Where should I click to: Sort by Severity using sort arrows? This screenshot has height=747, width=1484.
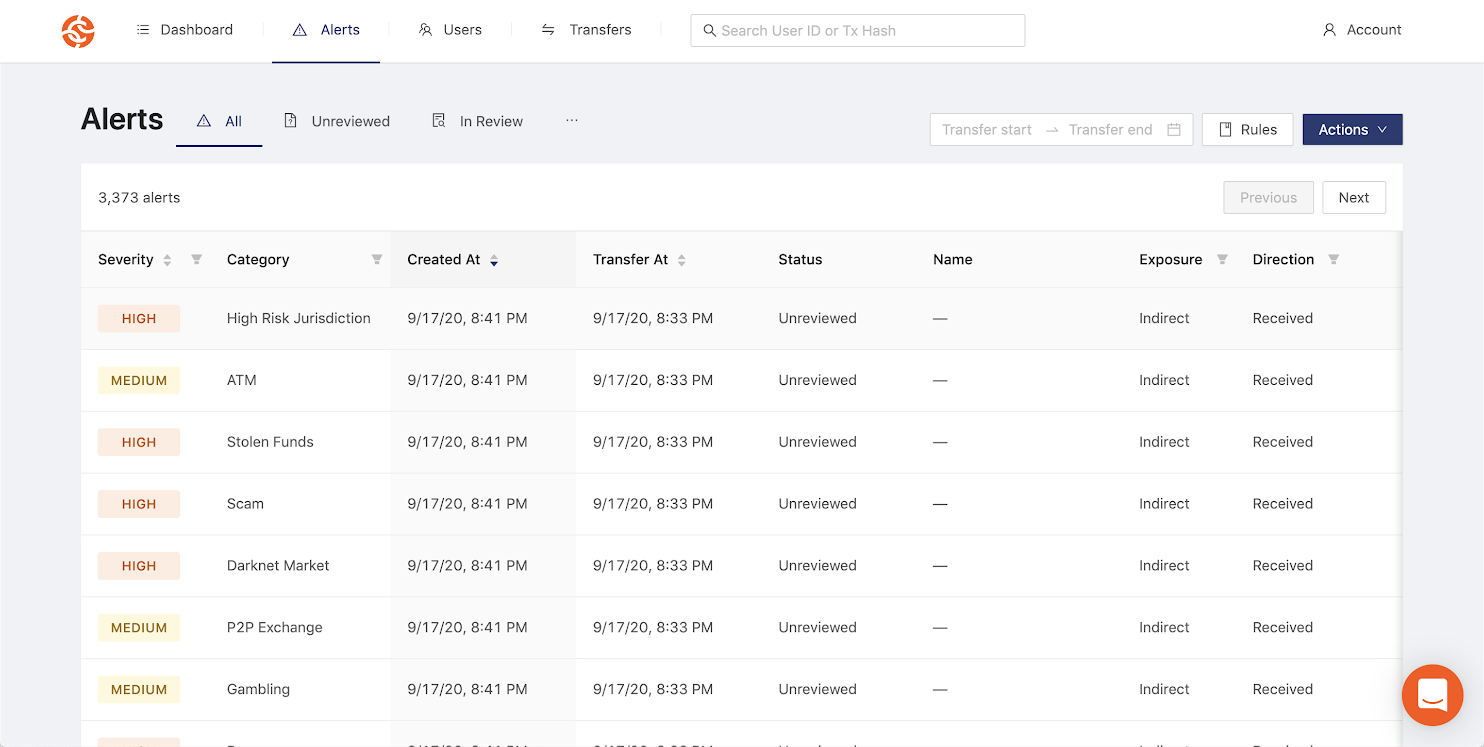(167, 260)
